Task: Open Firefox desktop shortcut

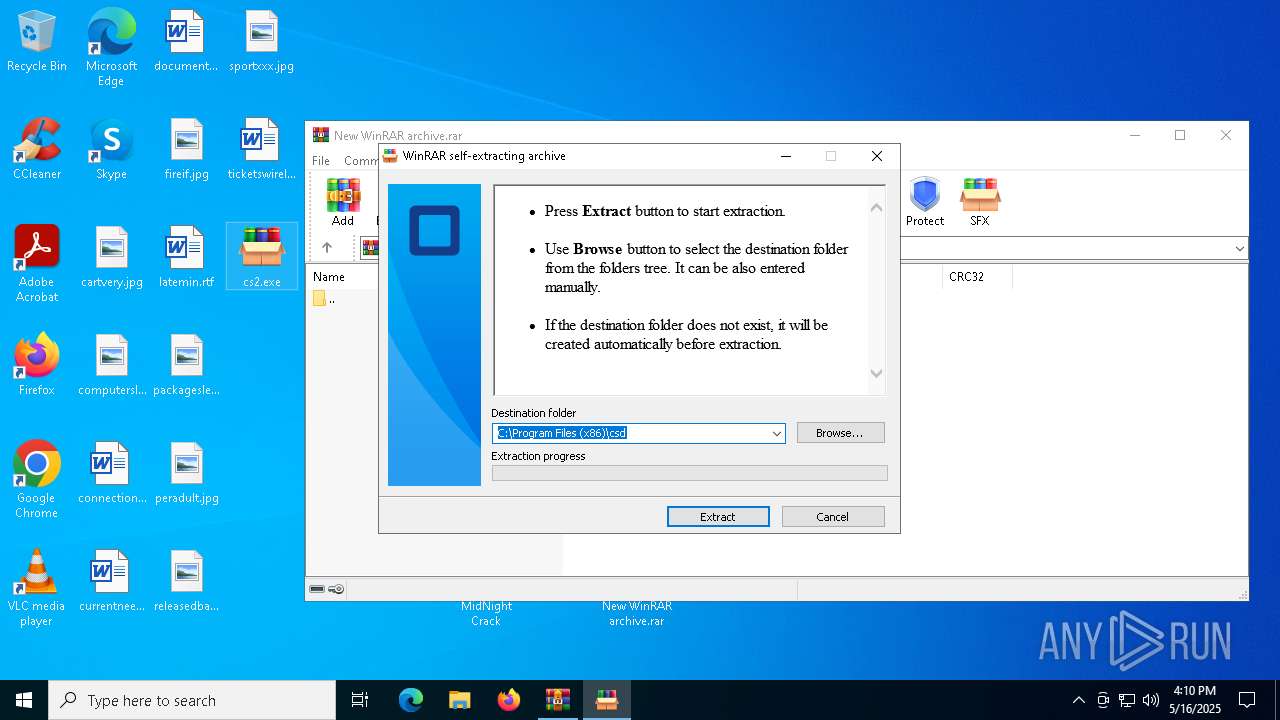Action: (37, 366)
